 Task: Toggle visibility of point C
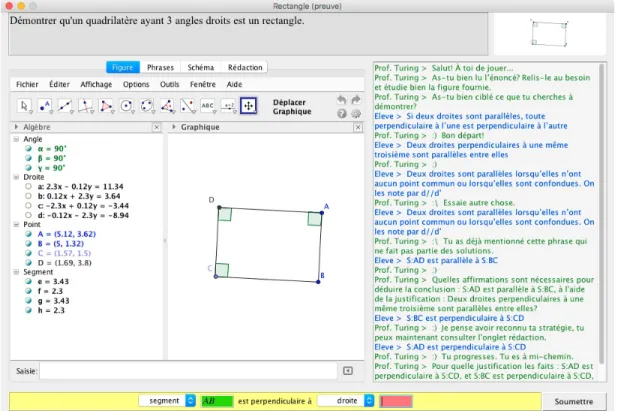(28, 253)
